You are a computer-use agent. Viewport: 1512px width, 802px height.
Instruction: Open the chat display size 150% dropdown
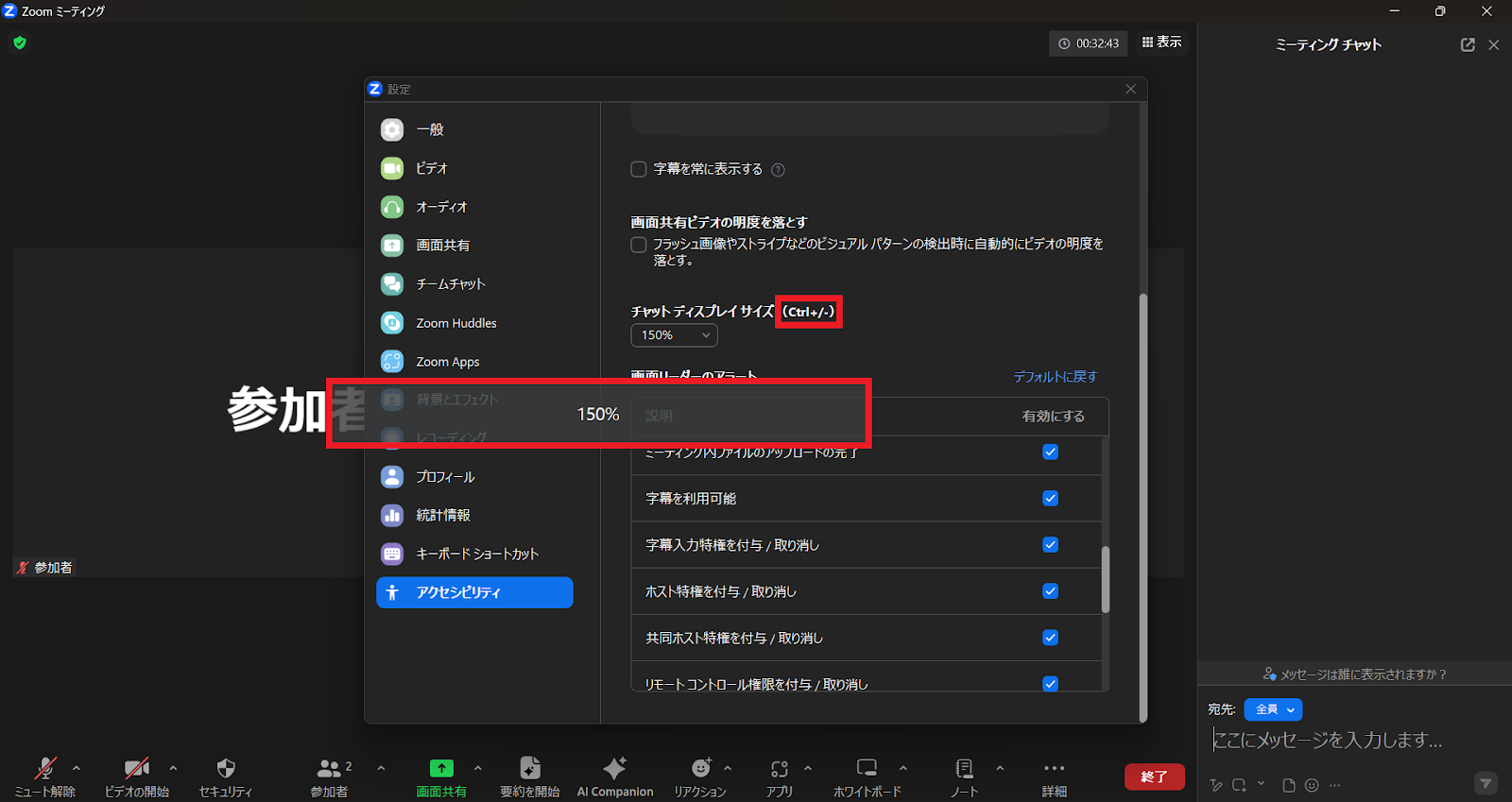click(x=674, y=335)
